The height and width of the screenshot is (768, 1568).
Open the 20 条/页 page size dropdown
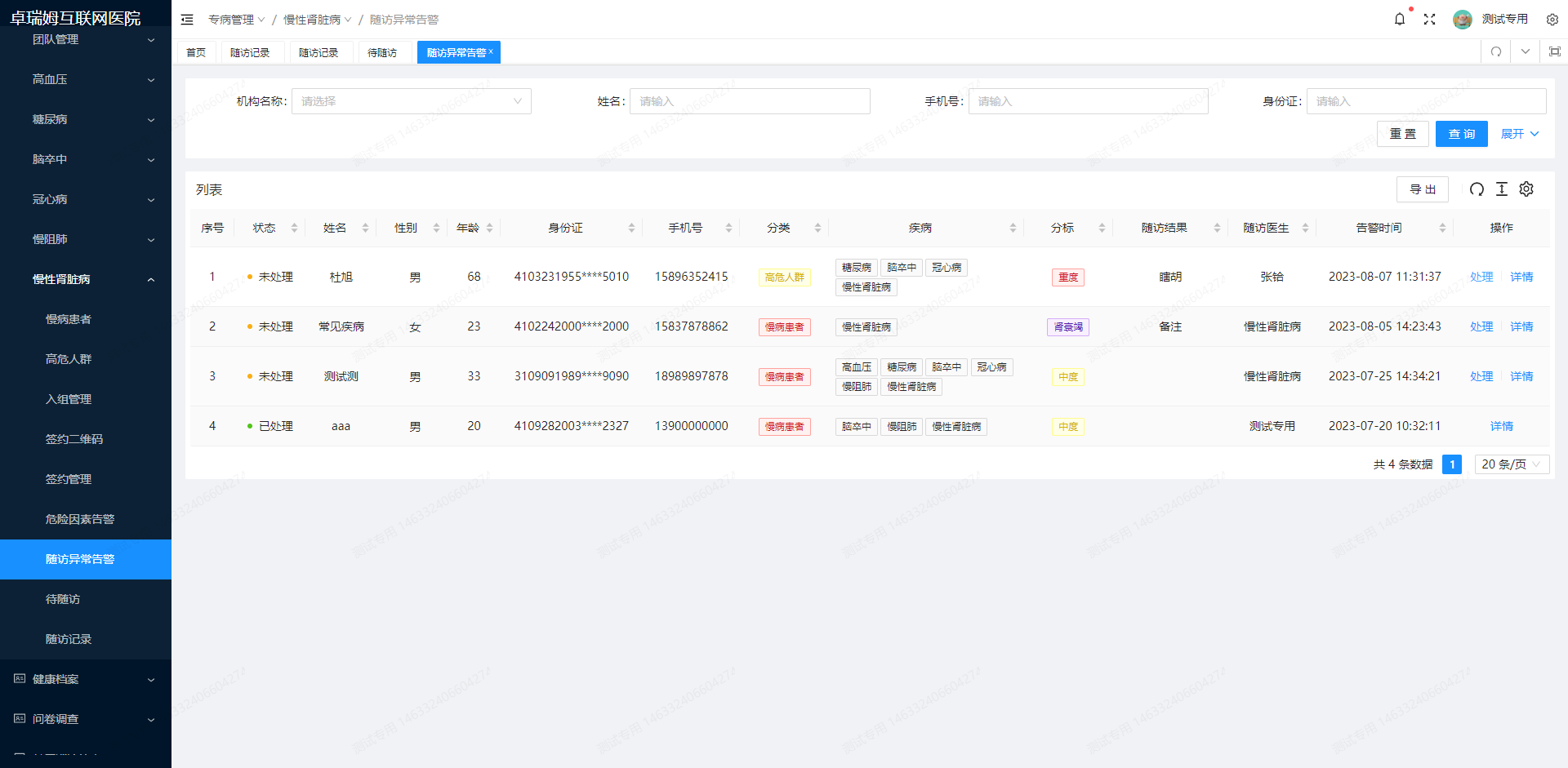(x=1511, y=464)
